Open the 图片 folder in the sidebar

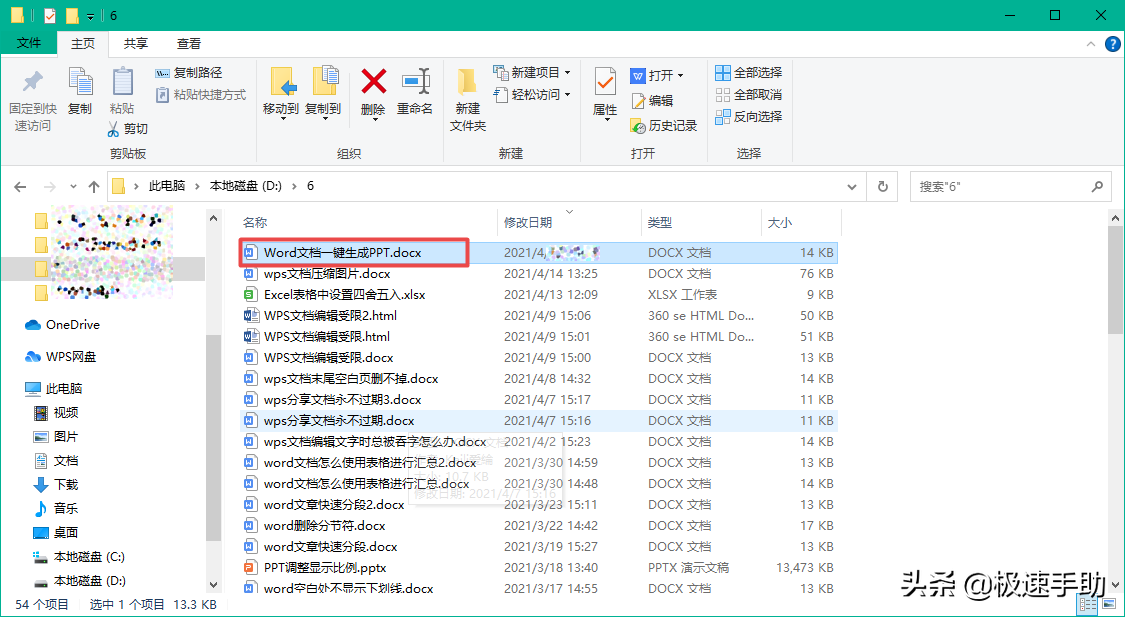[x=57, y=436]
